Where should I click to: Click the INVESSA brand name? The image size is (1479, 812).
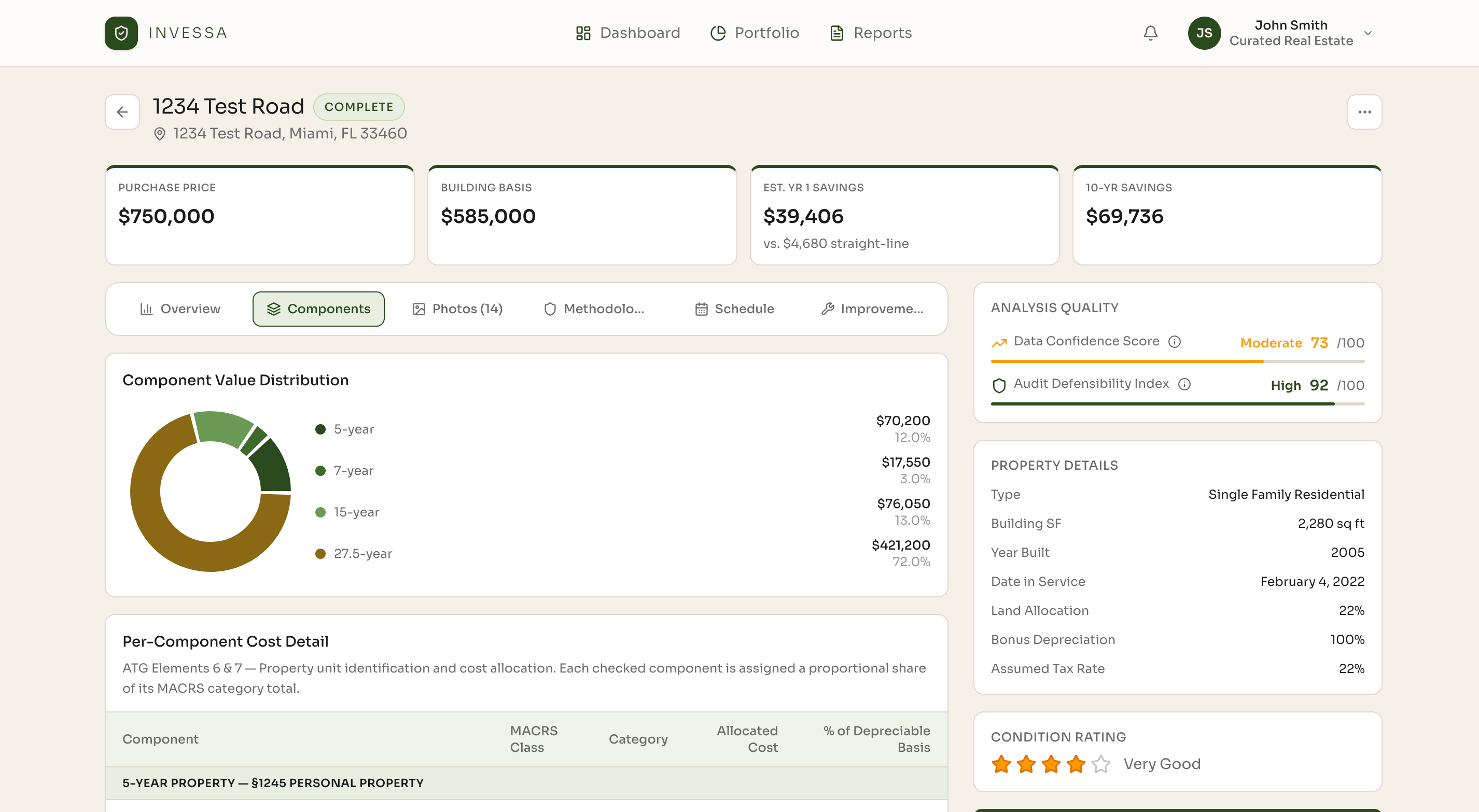click(188, 33)
